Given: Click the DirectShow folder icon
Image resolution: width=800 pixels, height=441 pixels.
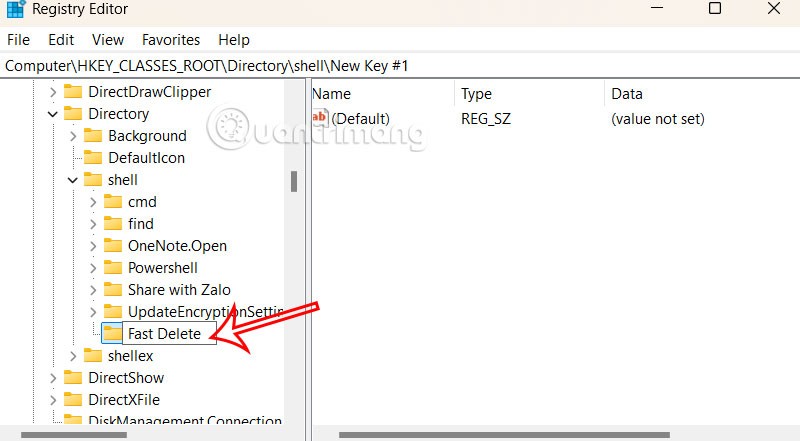Looking at the screenshot, I should click(73, 378).
